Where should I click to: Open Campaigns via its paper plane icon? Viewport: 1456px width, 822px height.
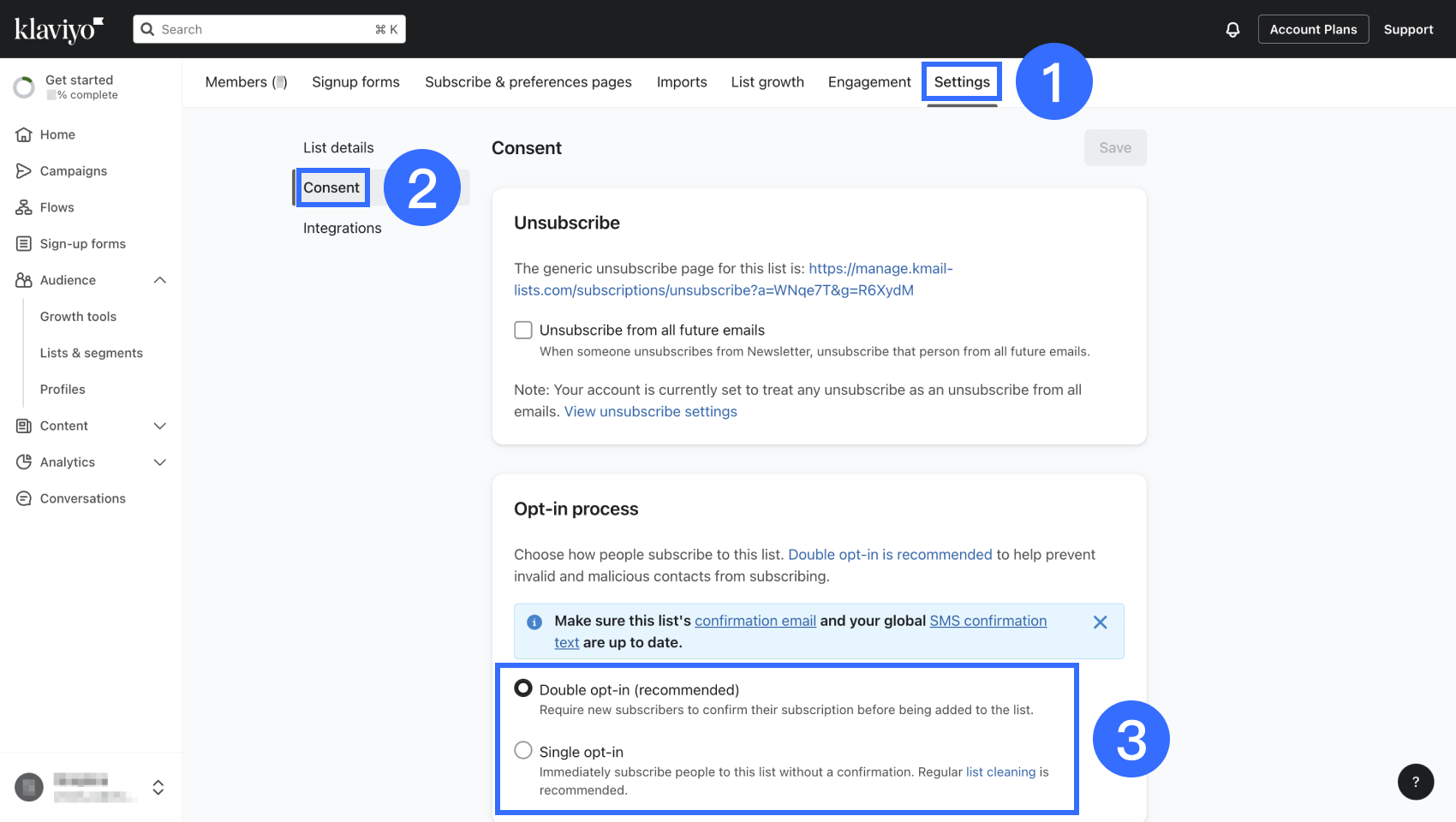pos(24,171)
